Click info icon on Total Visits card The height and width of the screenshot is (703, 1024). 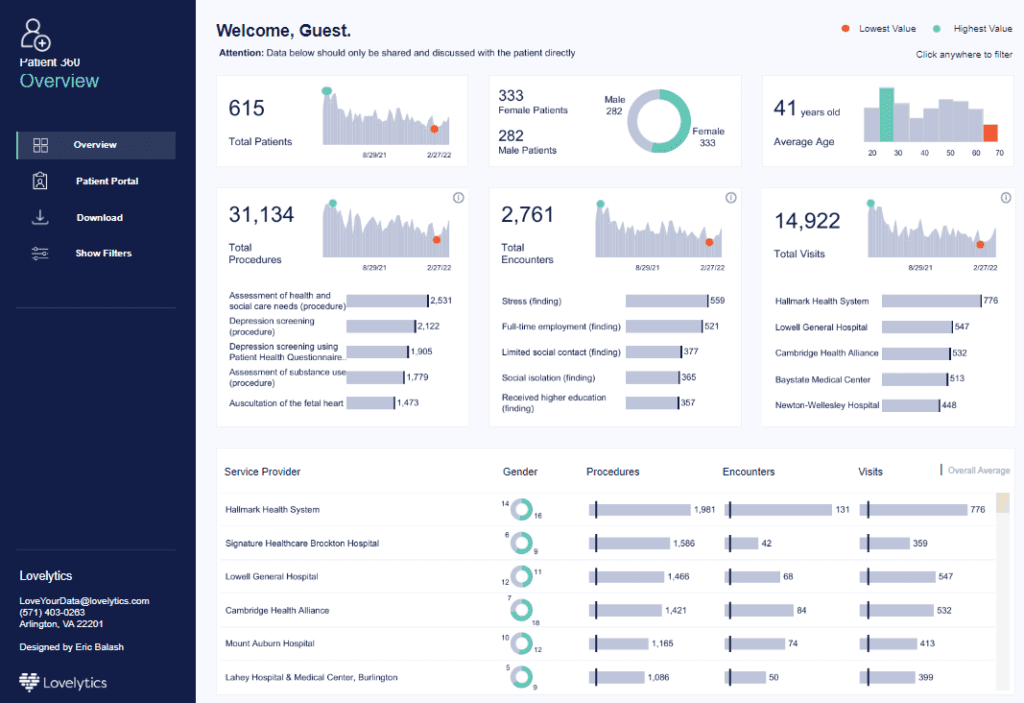pos(1002,198)
